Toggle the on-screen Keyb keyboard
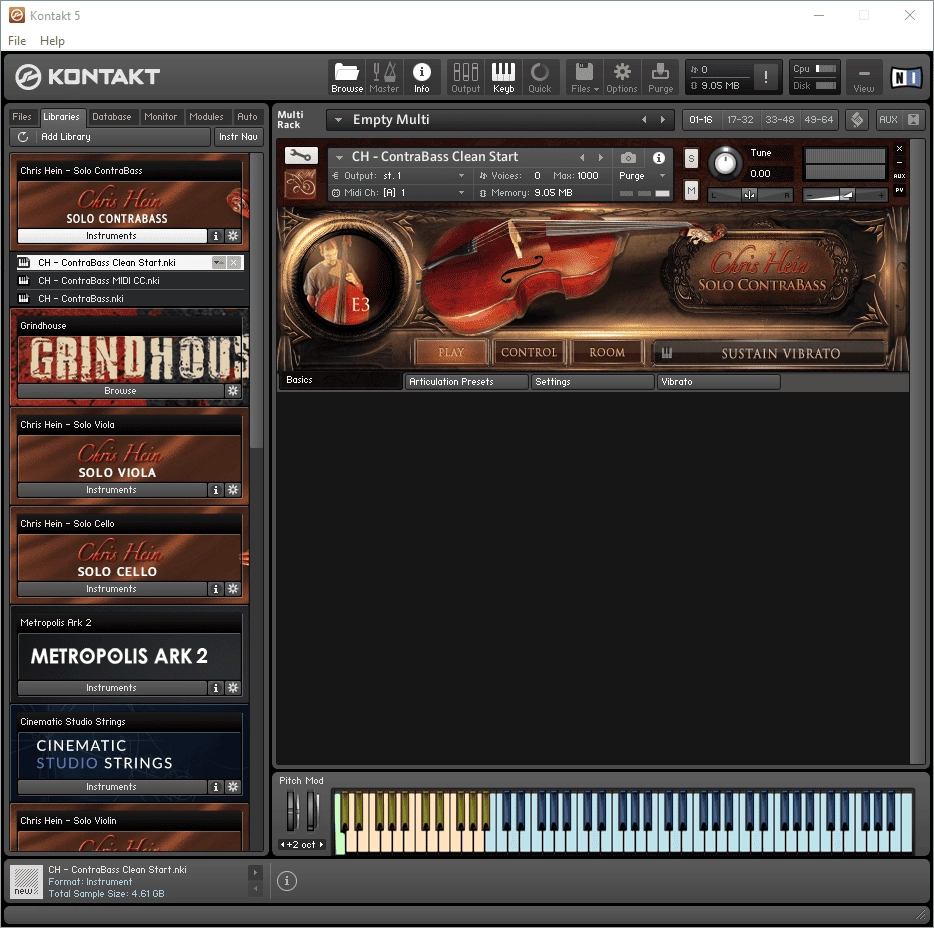934x928 pixels. [x=503, y=77]
